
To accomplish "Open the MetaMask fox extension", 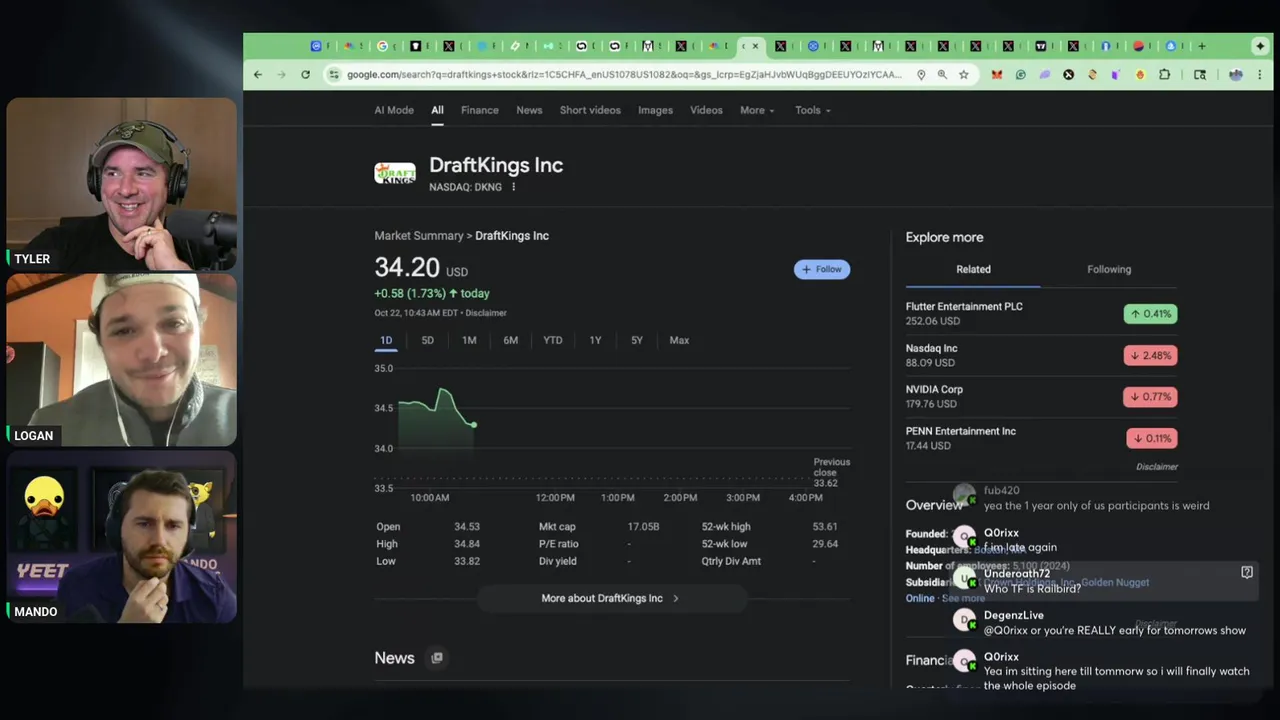I will coord(996,74).
